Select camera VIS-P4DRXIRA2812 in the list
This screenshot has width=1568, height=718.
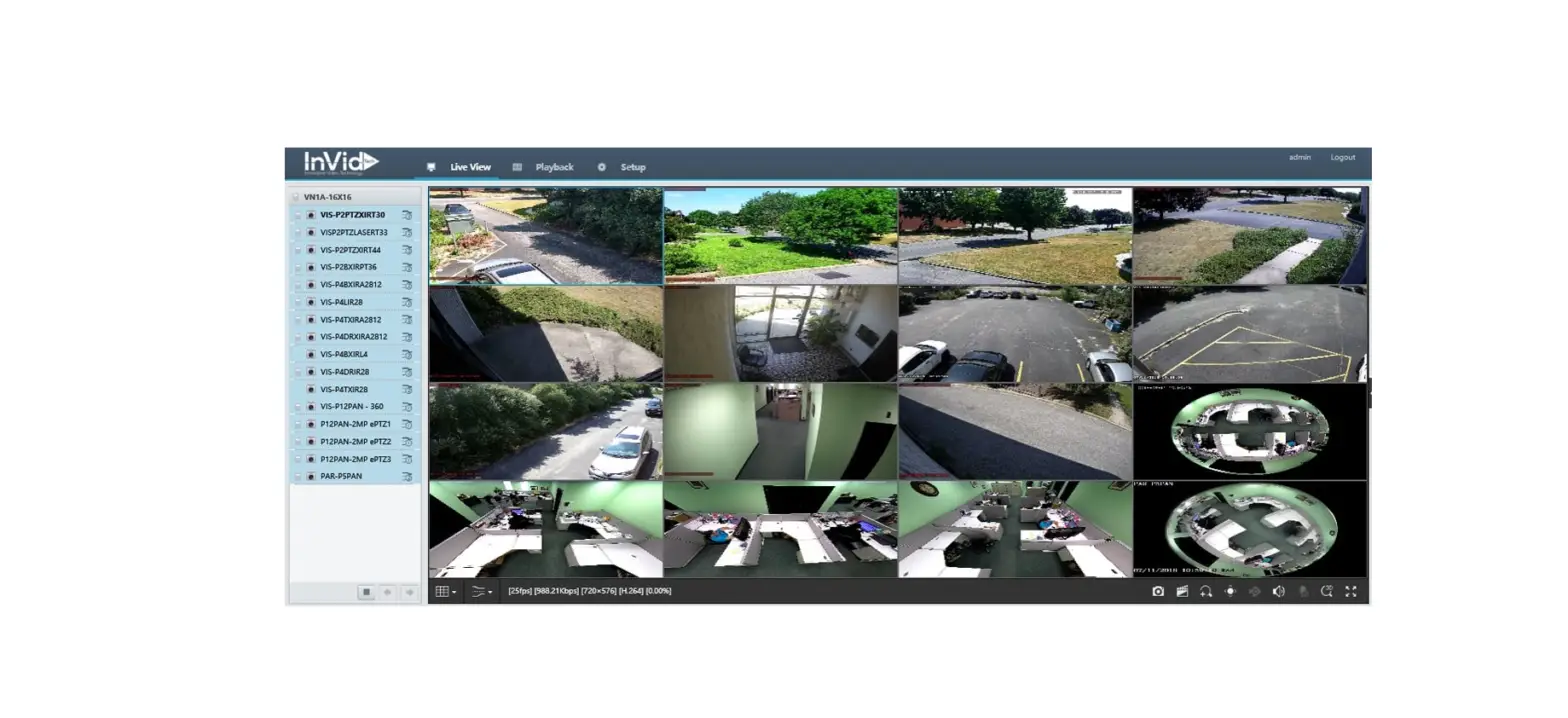click(354, 337)
